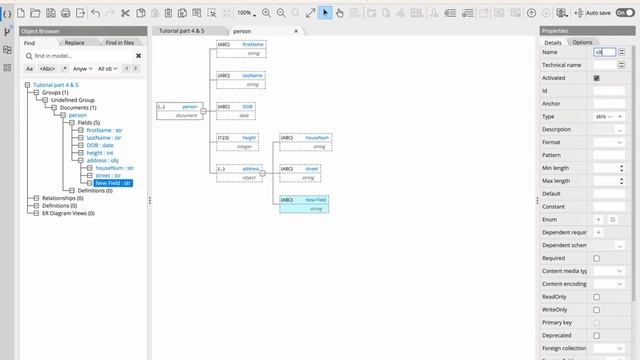Click the clipboard delete icon
Image resolution: width=640 pixels, height=360 pixels.
tap(168, 13)
